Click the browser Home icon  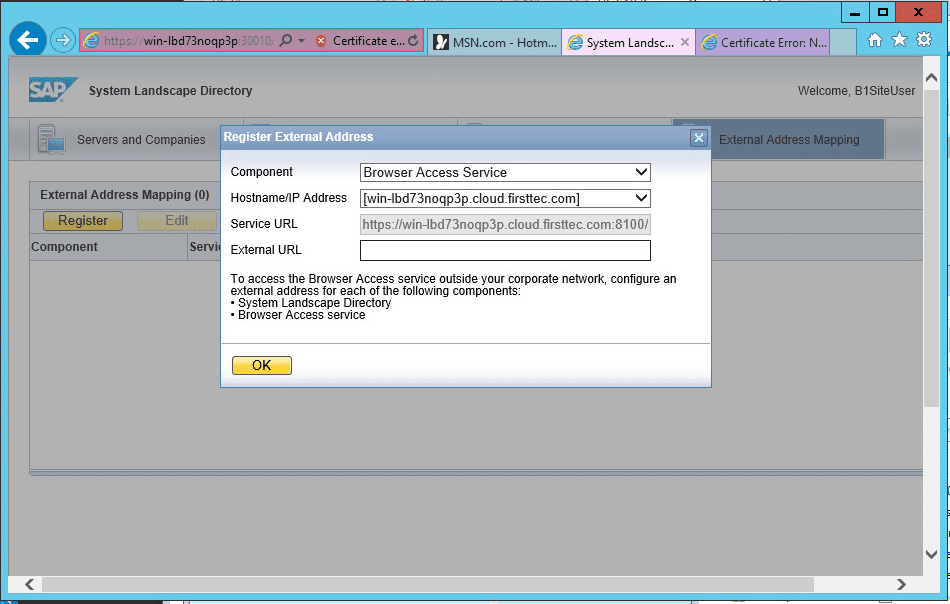click(875, 39)
